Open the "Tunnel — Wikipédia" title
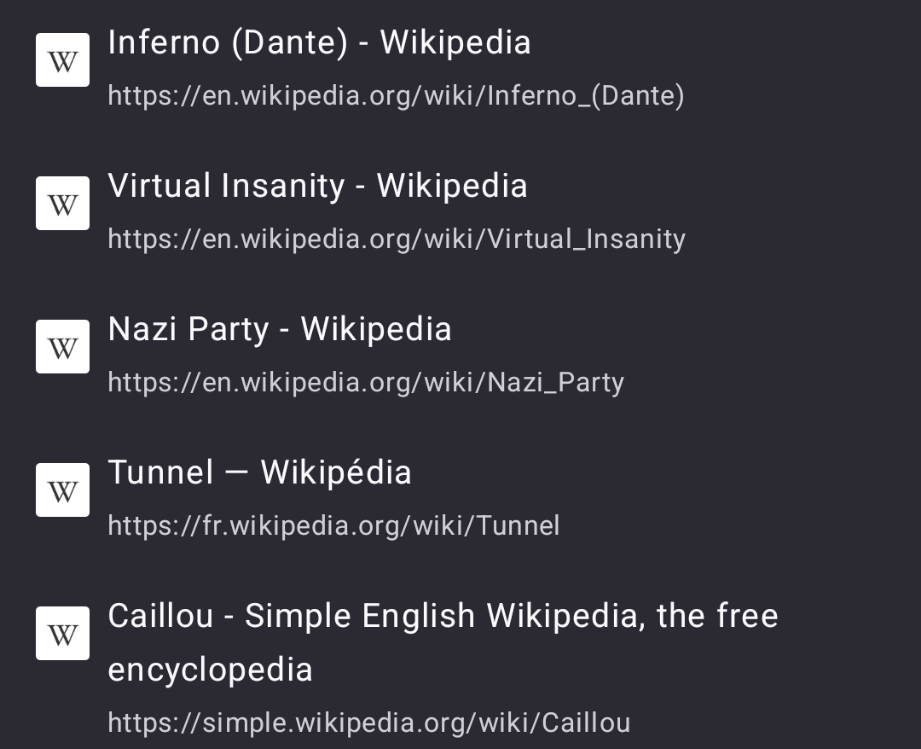921x749 pixels. click(259, 472)
